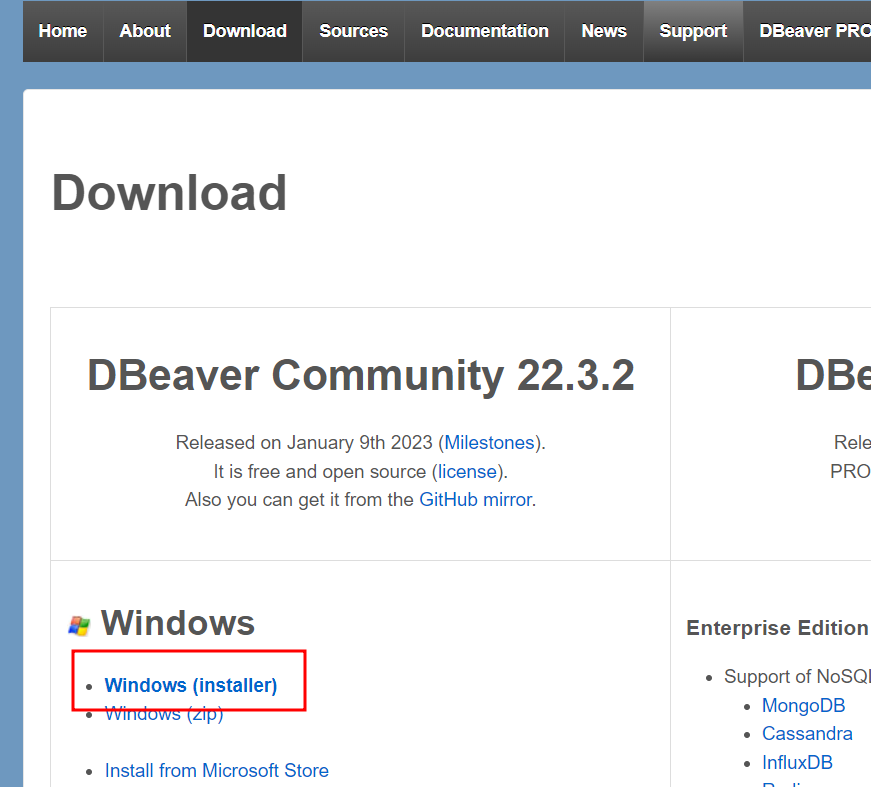Open the MongoDB link
The height and width of the screenshot is (787, 871).
point(803,705)
